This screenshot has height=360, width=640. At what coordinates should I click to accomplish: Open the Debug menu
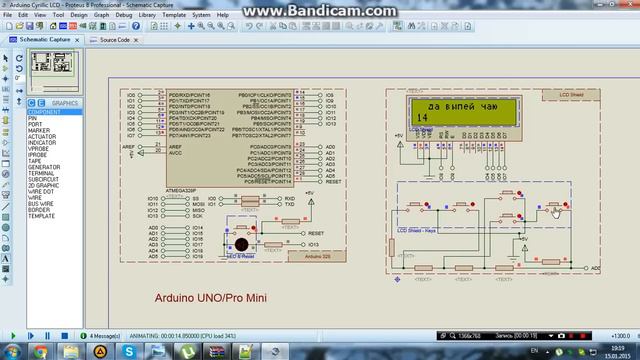(x=124, y=15)
